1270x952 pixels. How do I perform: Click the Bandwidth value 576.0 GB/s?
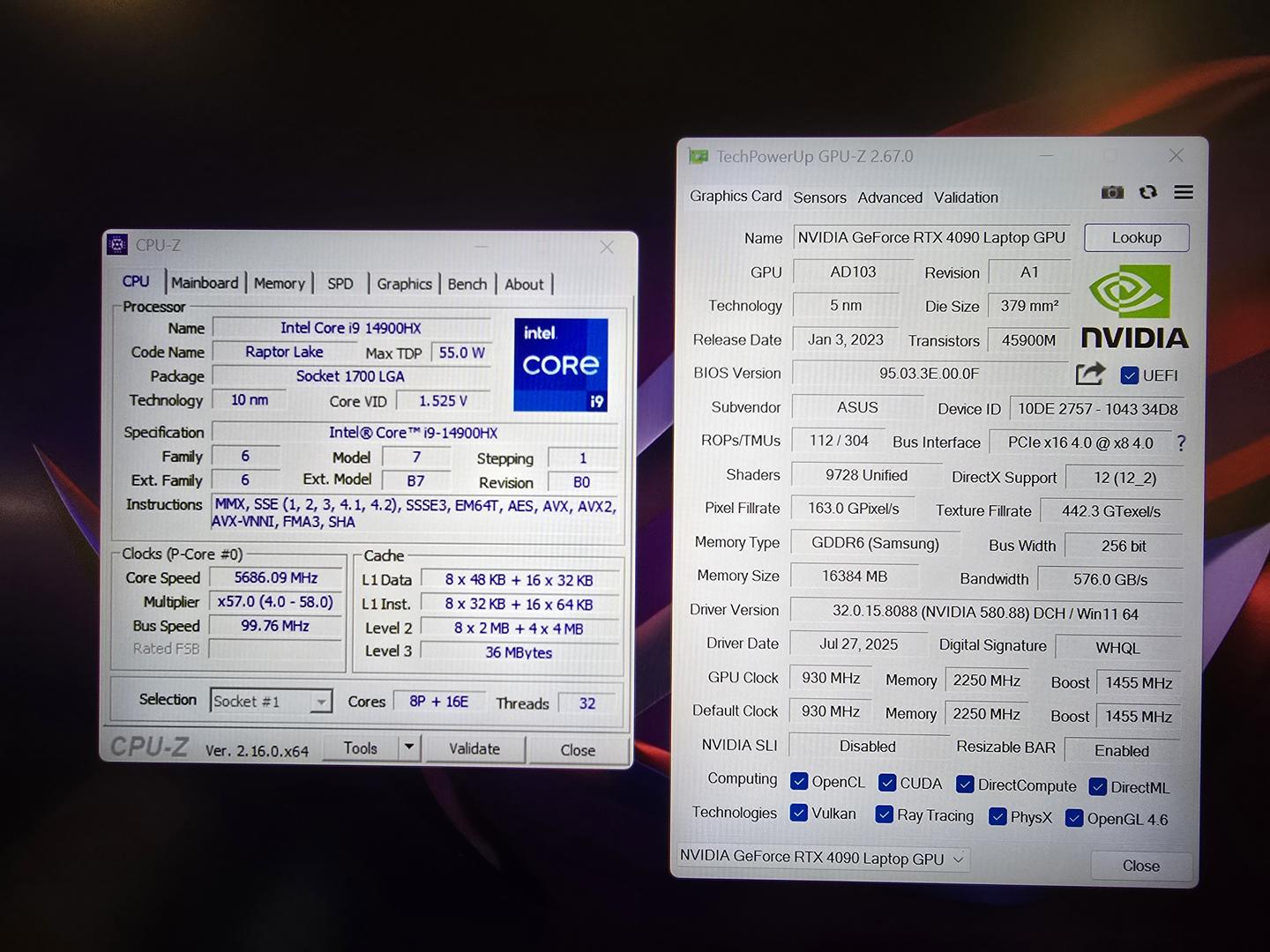(1110, 580)
